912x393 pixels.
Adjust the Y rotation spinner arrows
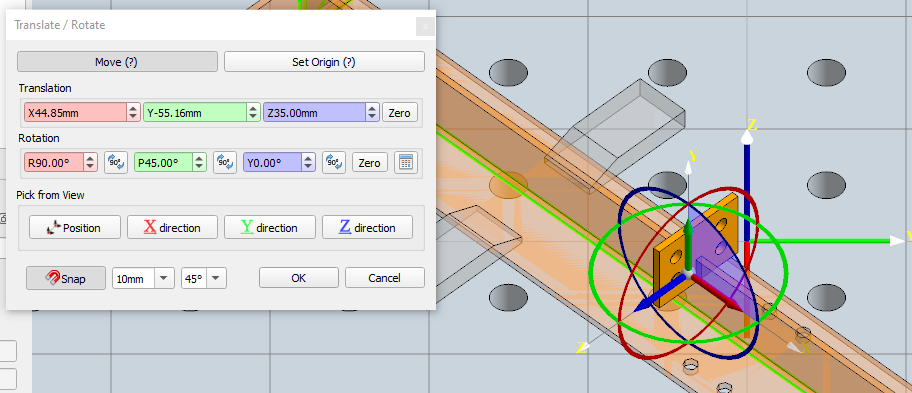309,163
